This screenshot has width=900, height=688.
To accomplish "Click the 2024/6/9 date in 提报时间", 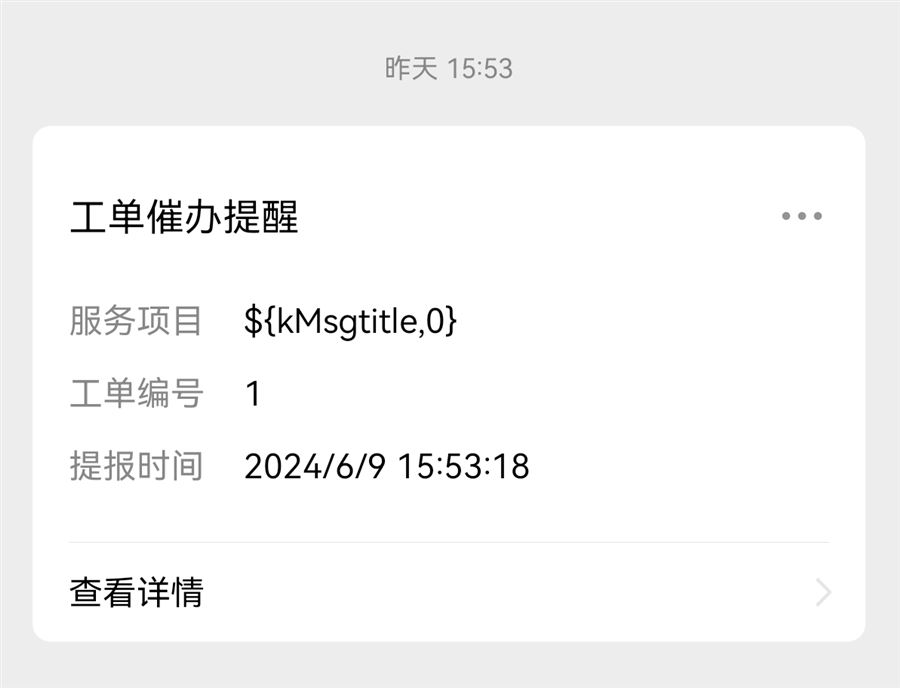I will tap(314, 466).
